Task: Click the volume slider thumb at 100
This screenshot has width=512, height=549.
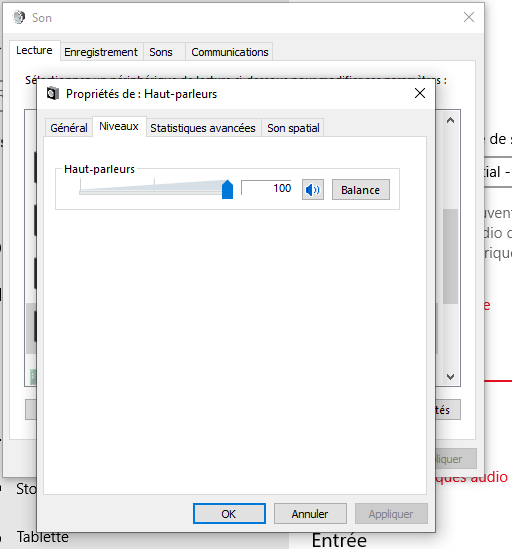Action: pos(227,189)
